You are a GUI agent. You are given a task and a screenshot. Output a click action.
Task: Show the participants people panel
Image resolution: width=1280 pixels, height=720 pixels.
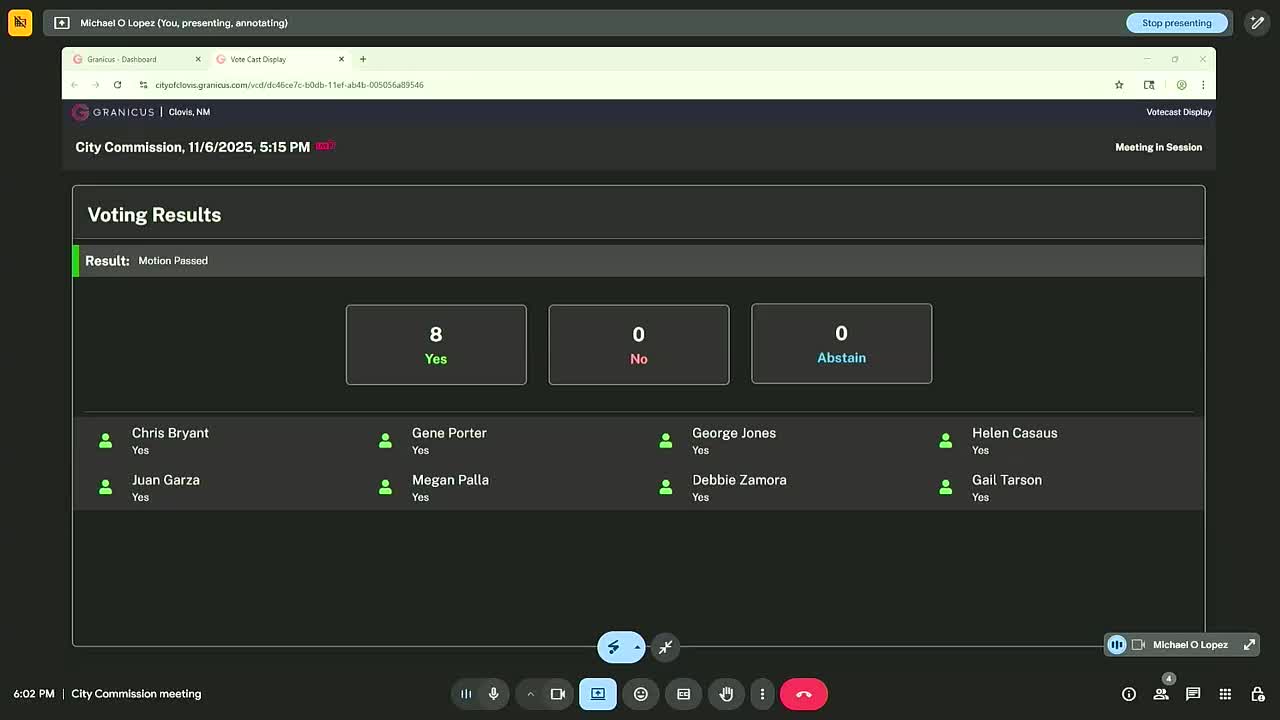point(1161,694)
